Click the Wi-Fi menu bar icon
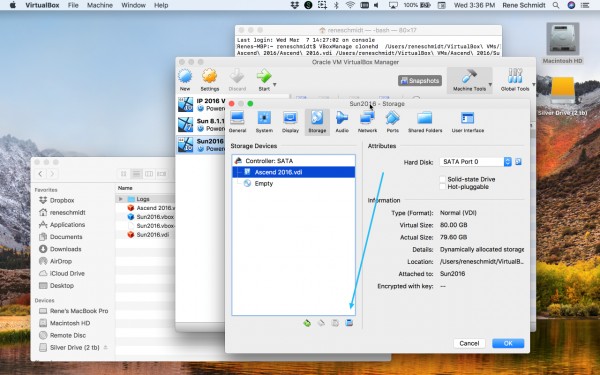Viewport: 600px width, 375px height. click(x=350, y=5)
